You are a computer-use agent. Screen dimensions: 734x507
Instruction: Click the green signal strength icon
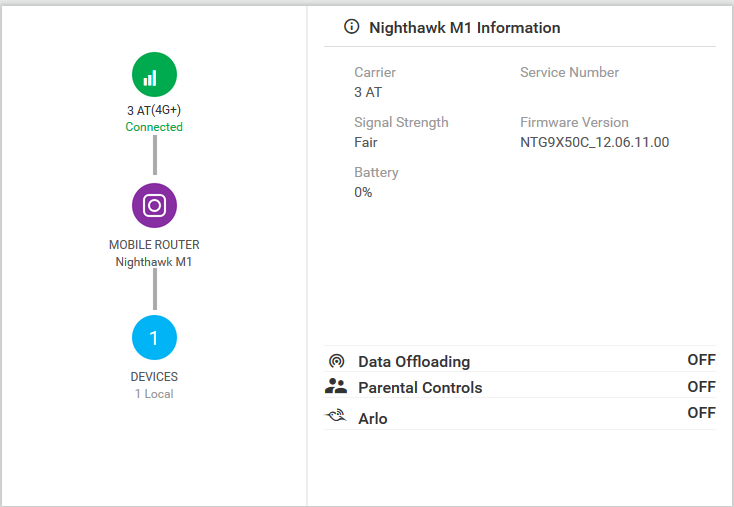pyautogui.click(x=154, y=74)
